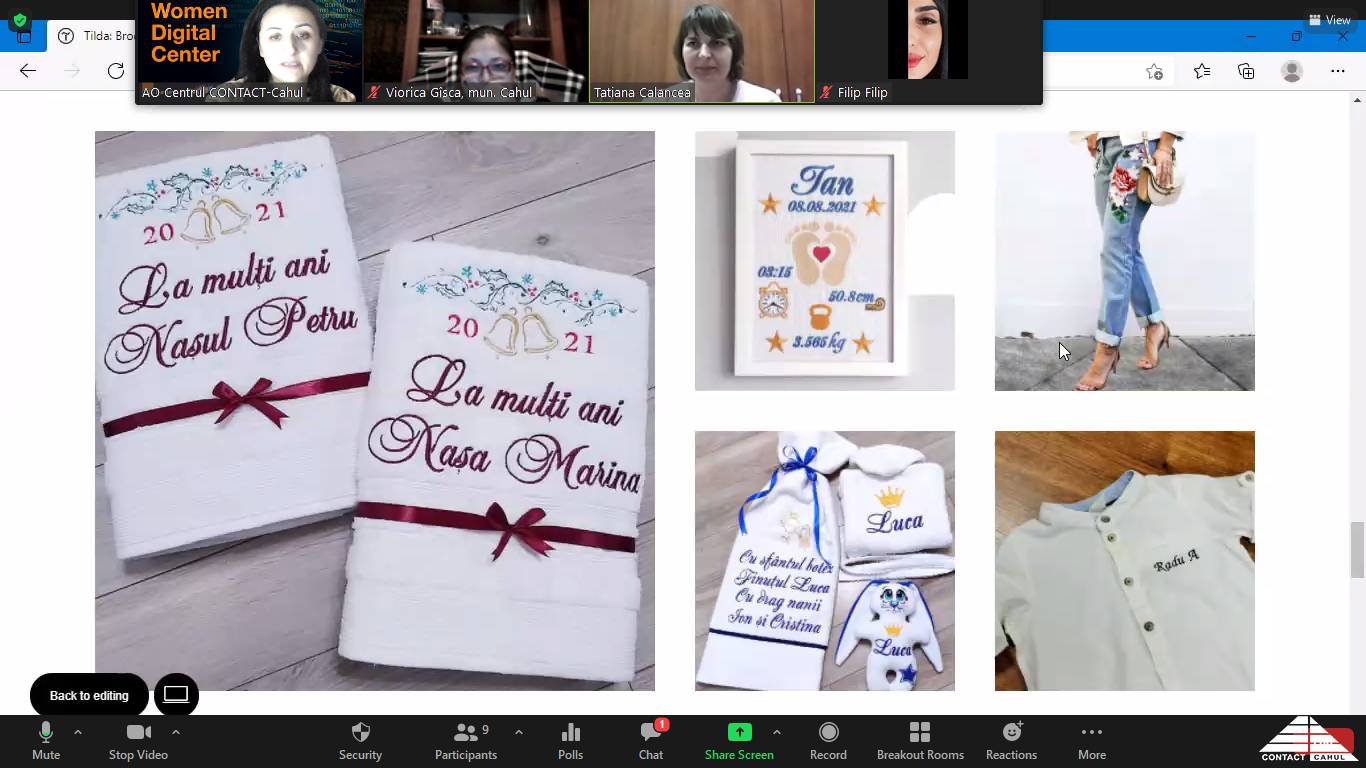The image size is (1366, 768).
Task: Open the More options menu
Action: click(1091, 733)
